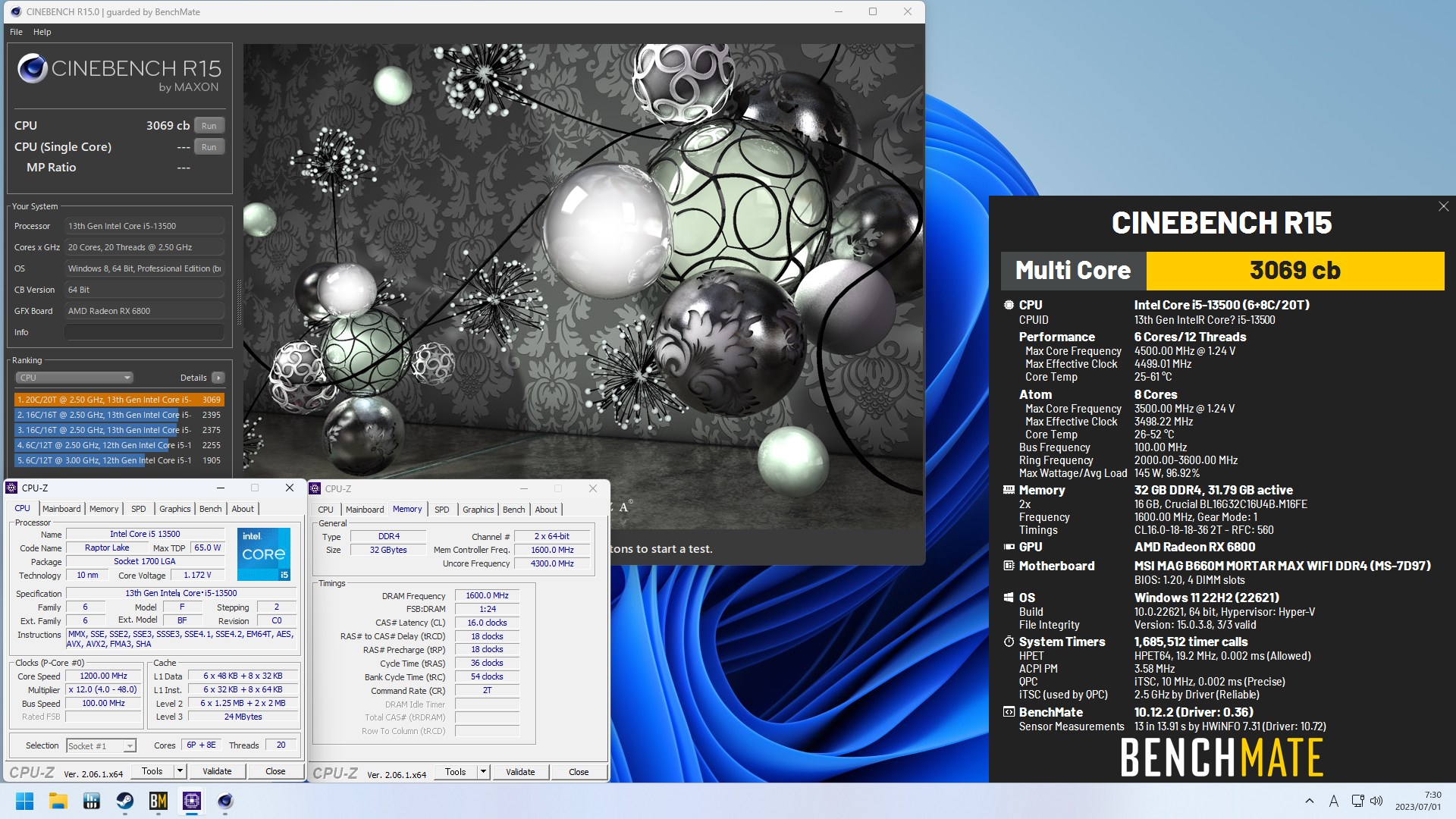Open CPU-Z taskbar icon
Viewport: 1456px width, 819px height.
[192, 801]
